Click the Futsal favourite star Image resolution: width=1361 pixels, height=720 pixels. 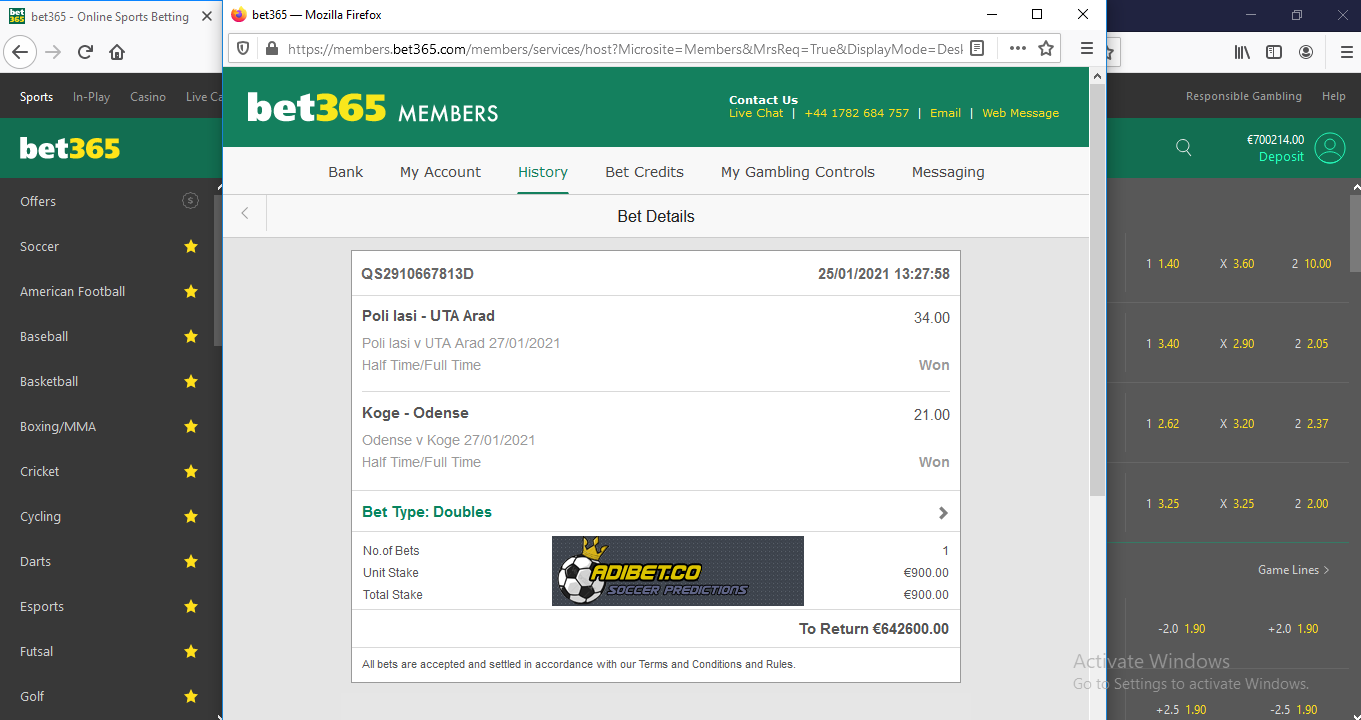tap(191, 651)
